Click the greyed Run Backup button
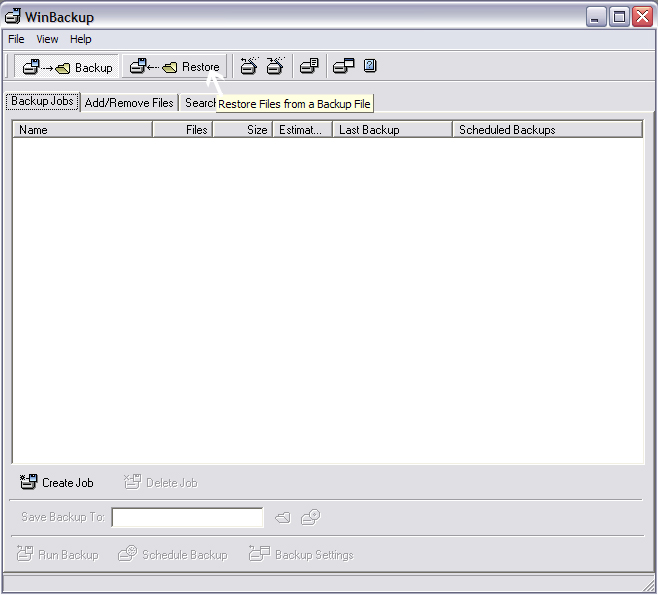Image resolution: width=658 pixels, height=595 pixels. pos(57,554)
